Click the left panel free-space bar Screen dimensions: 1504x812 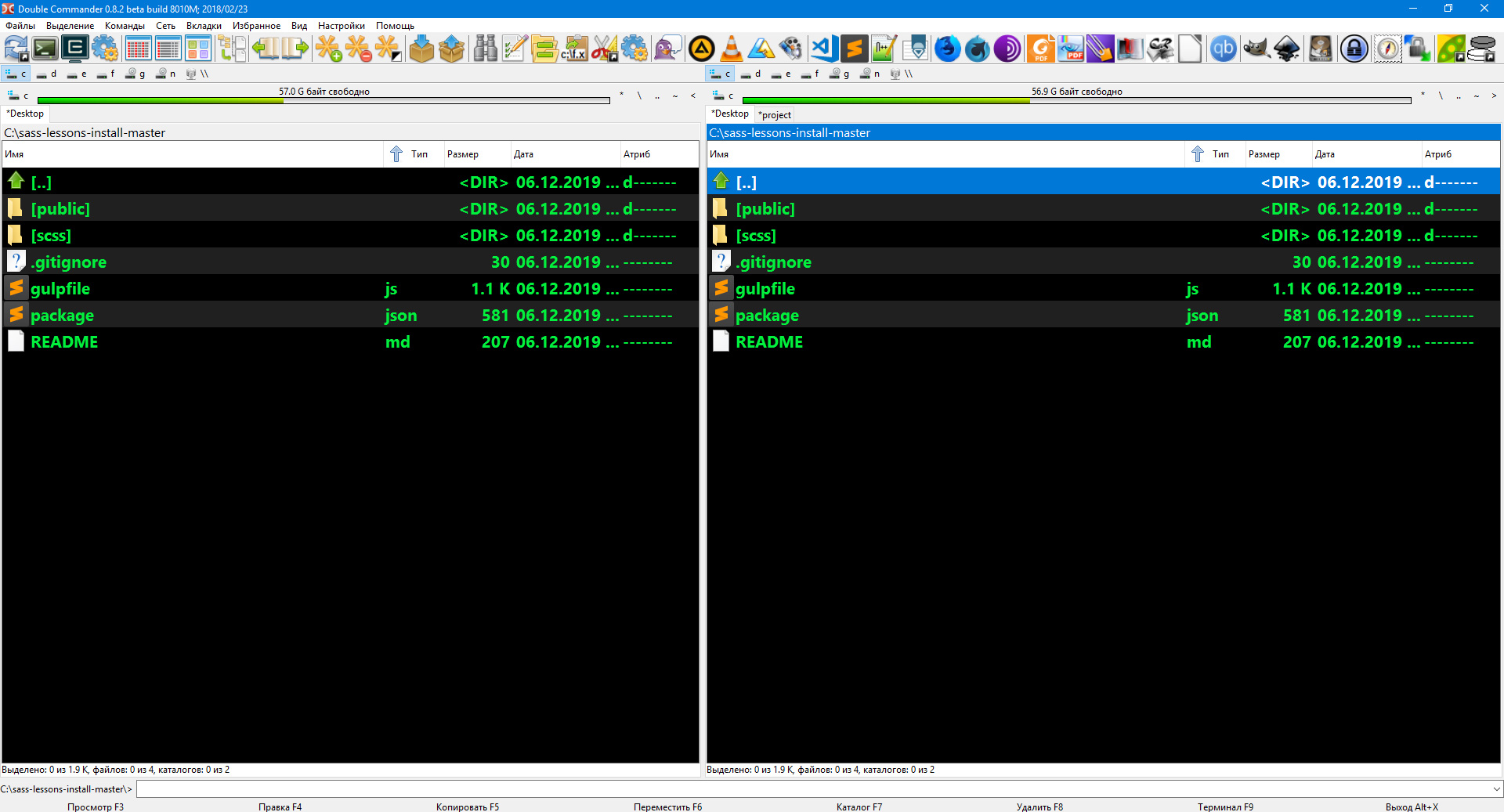tap(324, 100)
